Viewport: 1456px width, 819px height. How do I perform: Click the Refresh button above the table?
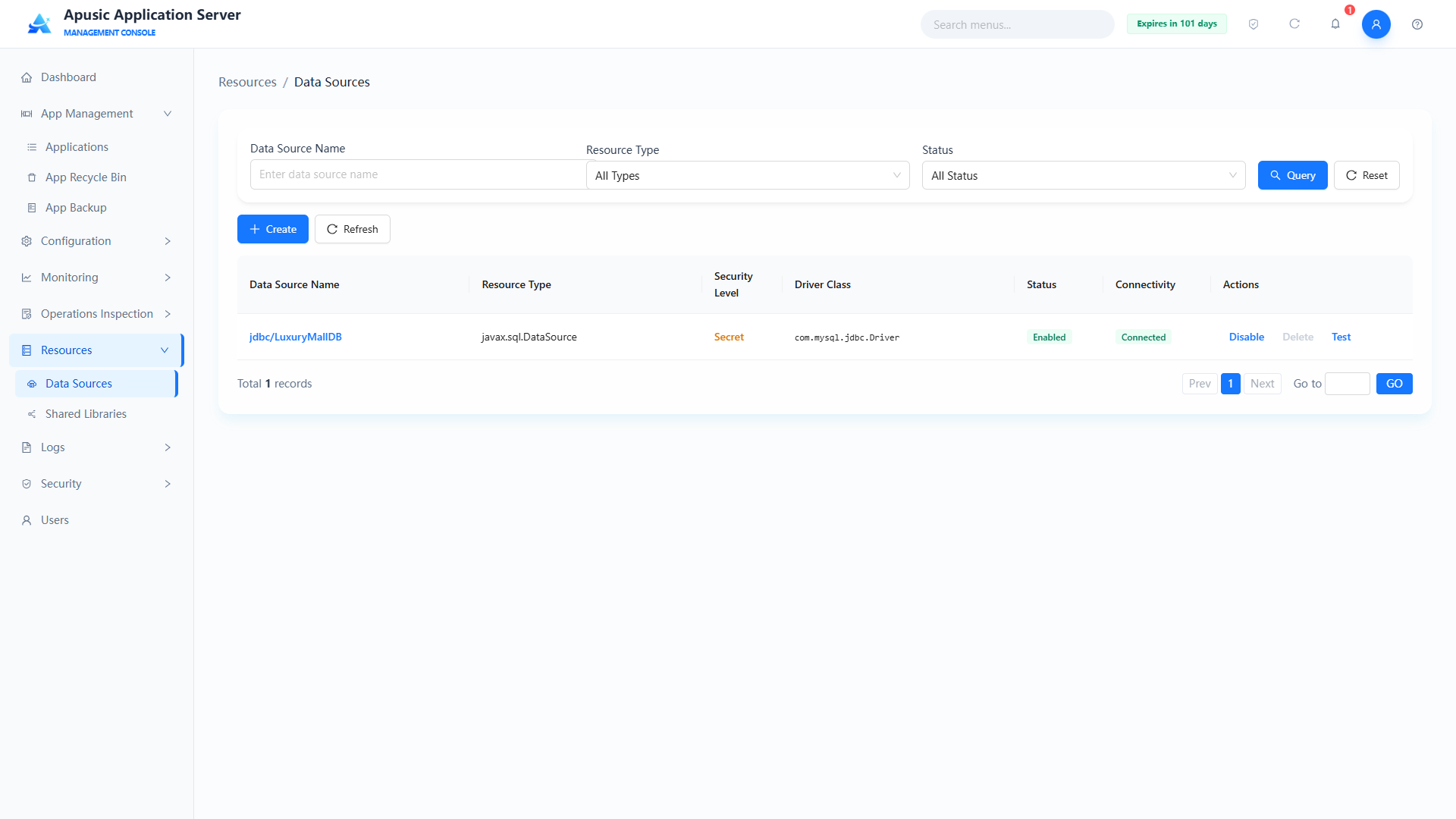pyautogui.click(x=353, y=229)
